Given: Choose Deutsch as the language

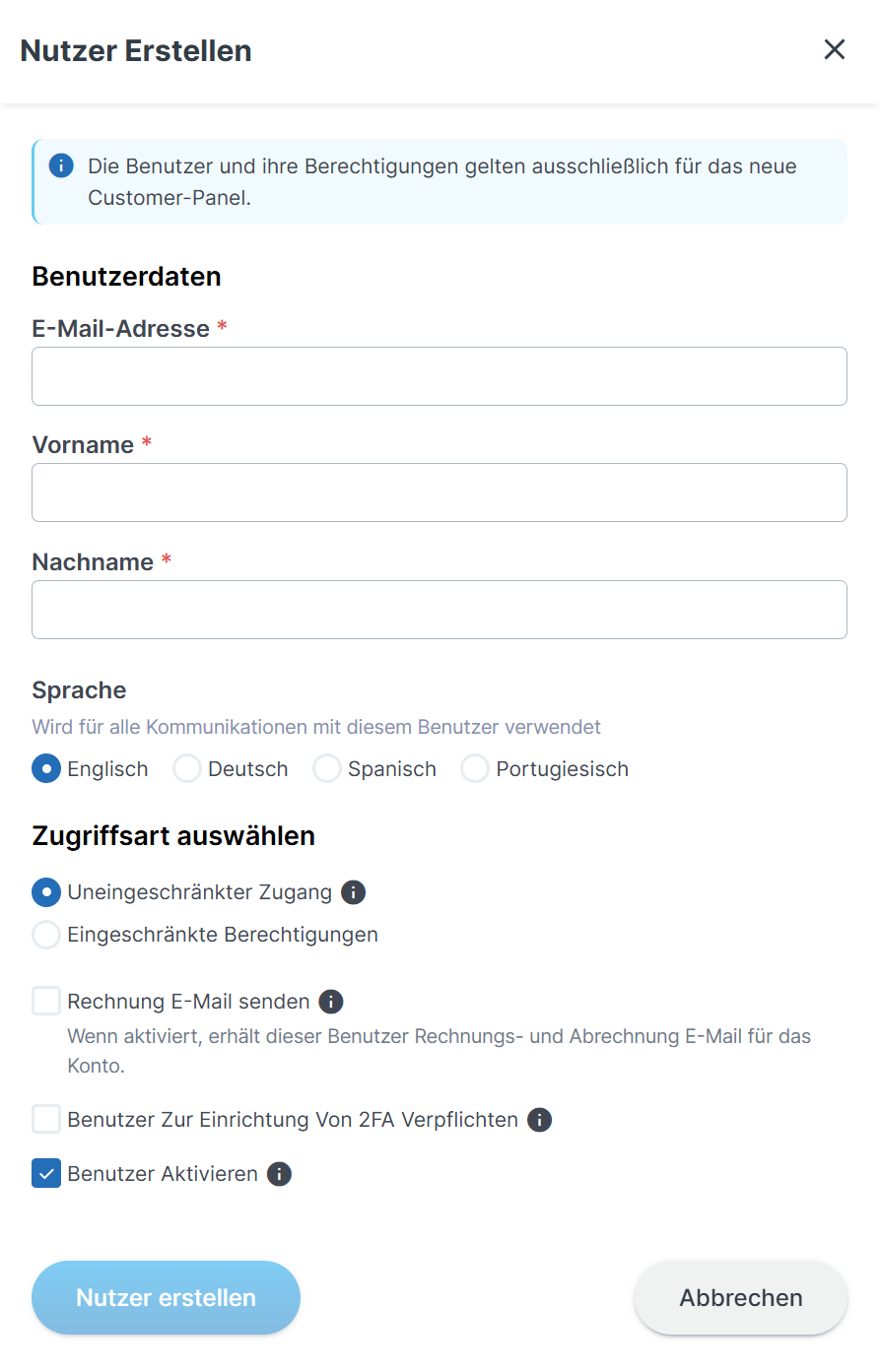Looking at the screenshot, I should 187,768.
